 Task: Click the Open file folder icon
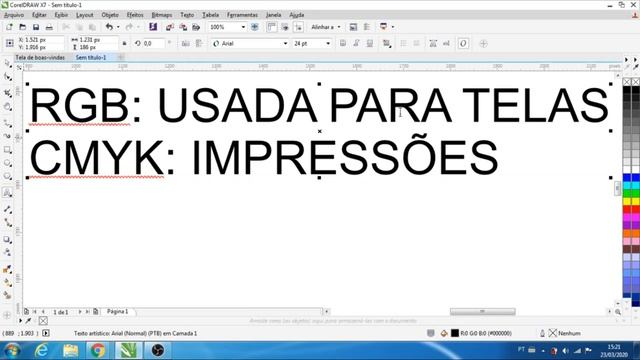(22, 27)
